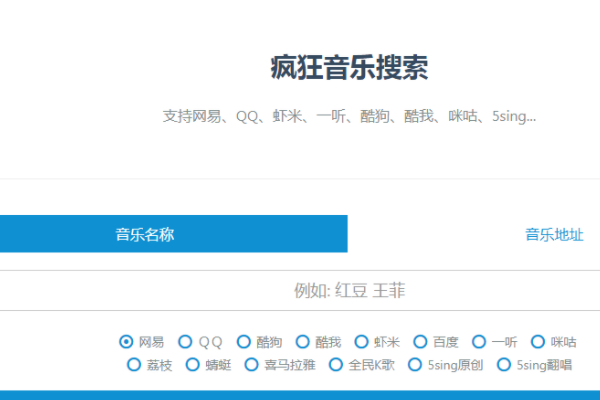Open the 音乐地址 tab
The height and width of the screenshot is (400, 600).
(x=554, y=235)
